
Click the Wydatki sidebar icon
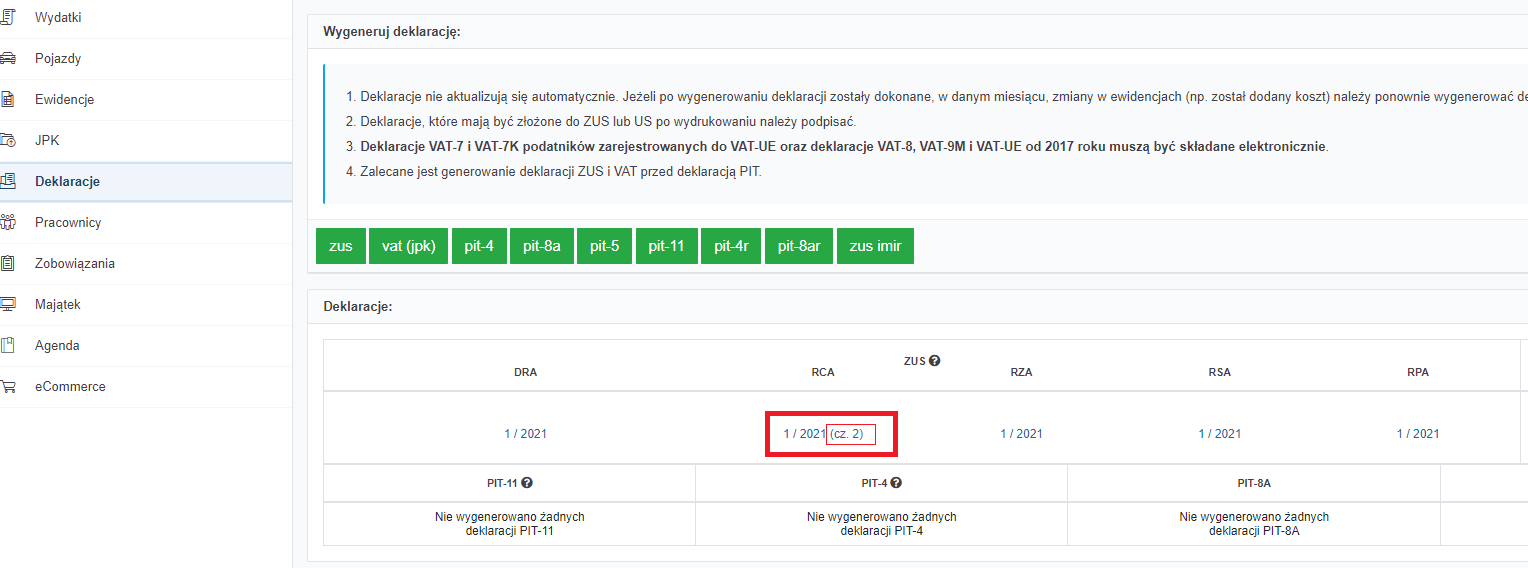(7, 17)
